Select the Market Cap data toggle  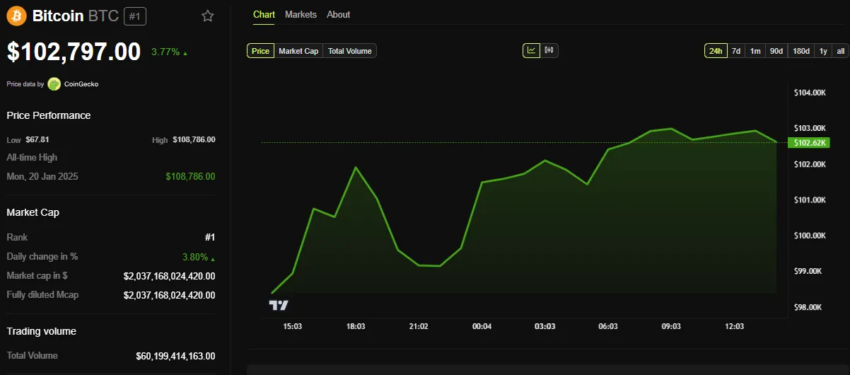point(298,51)
